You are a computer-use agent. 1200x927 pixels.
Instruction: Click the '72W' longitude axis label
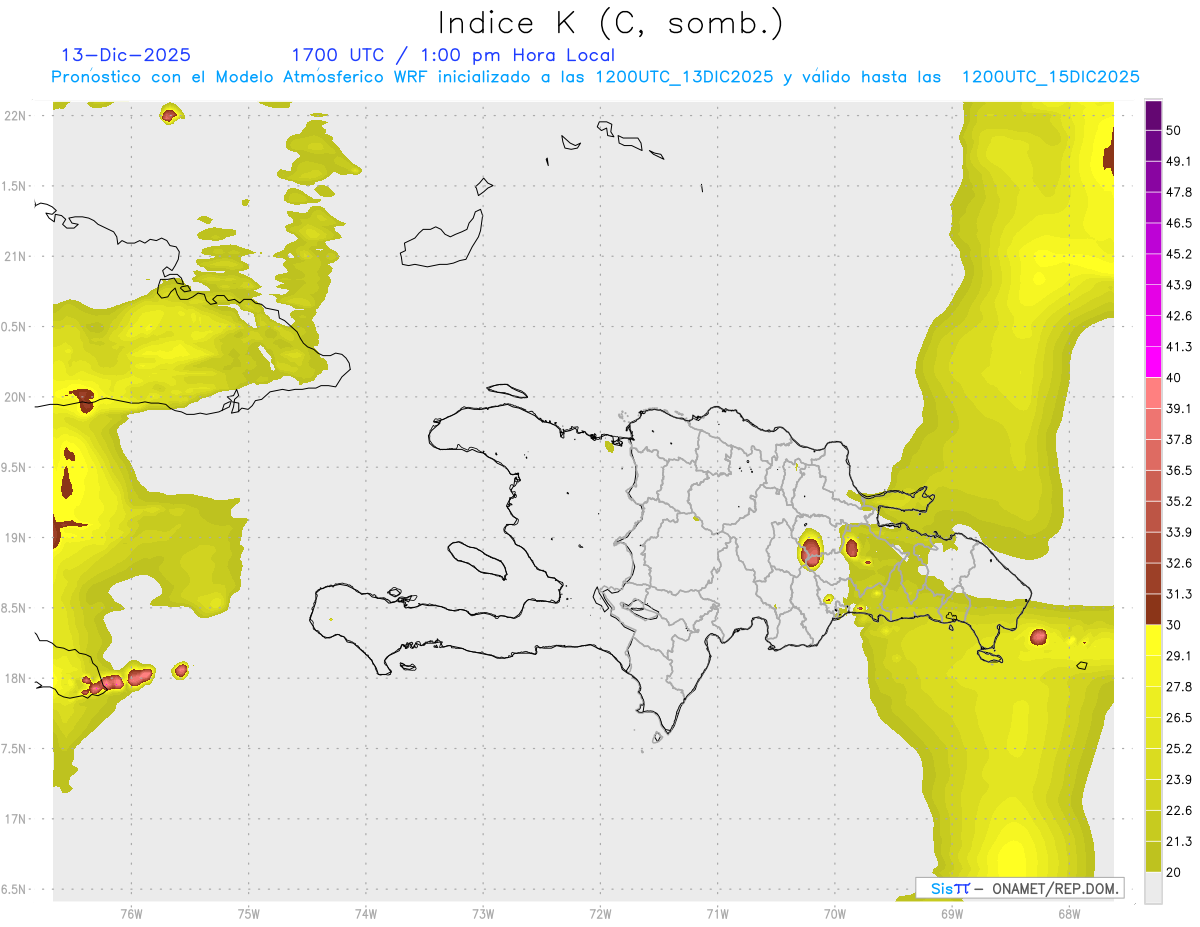coord(600,914)
